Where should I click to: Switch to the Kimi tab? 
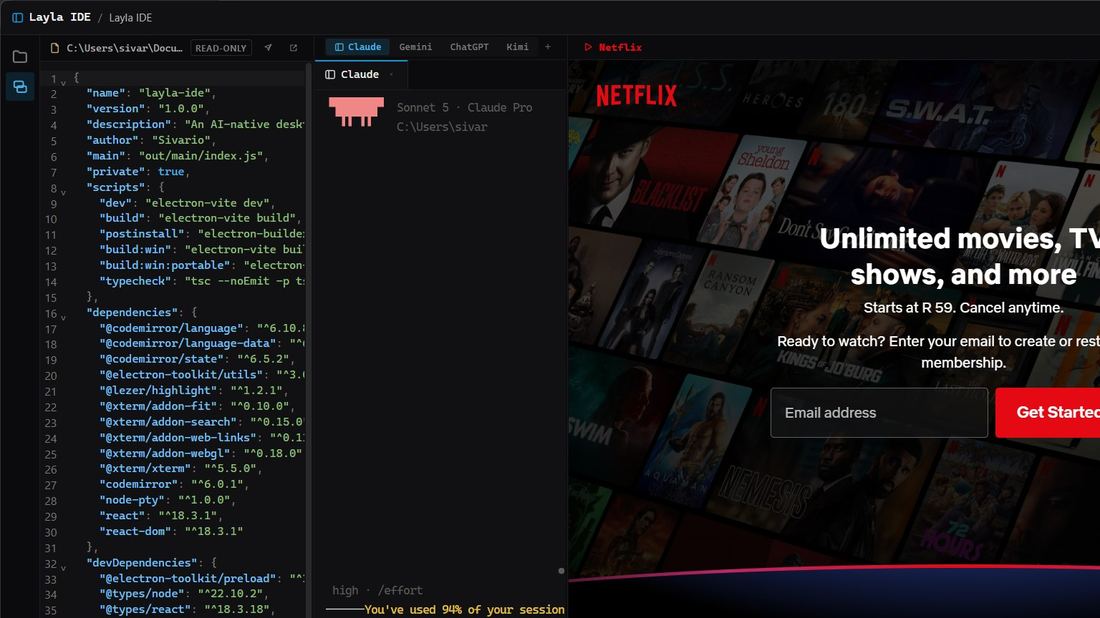[518, 47]
